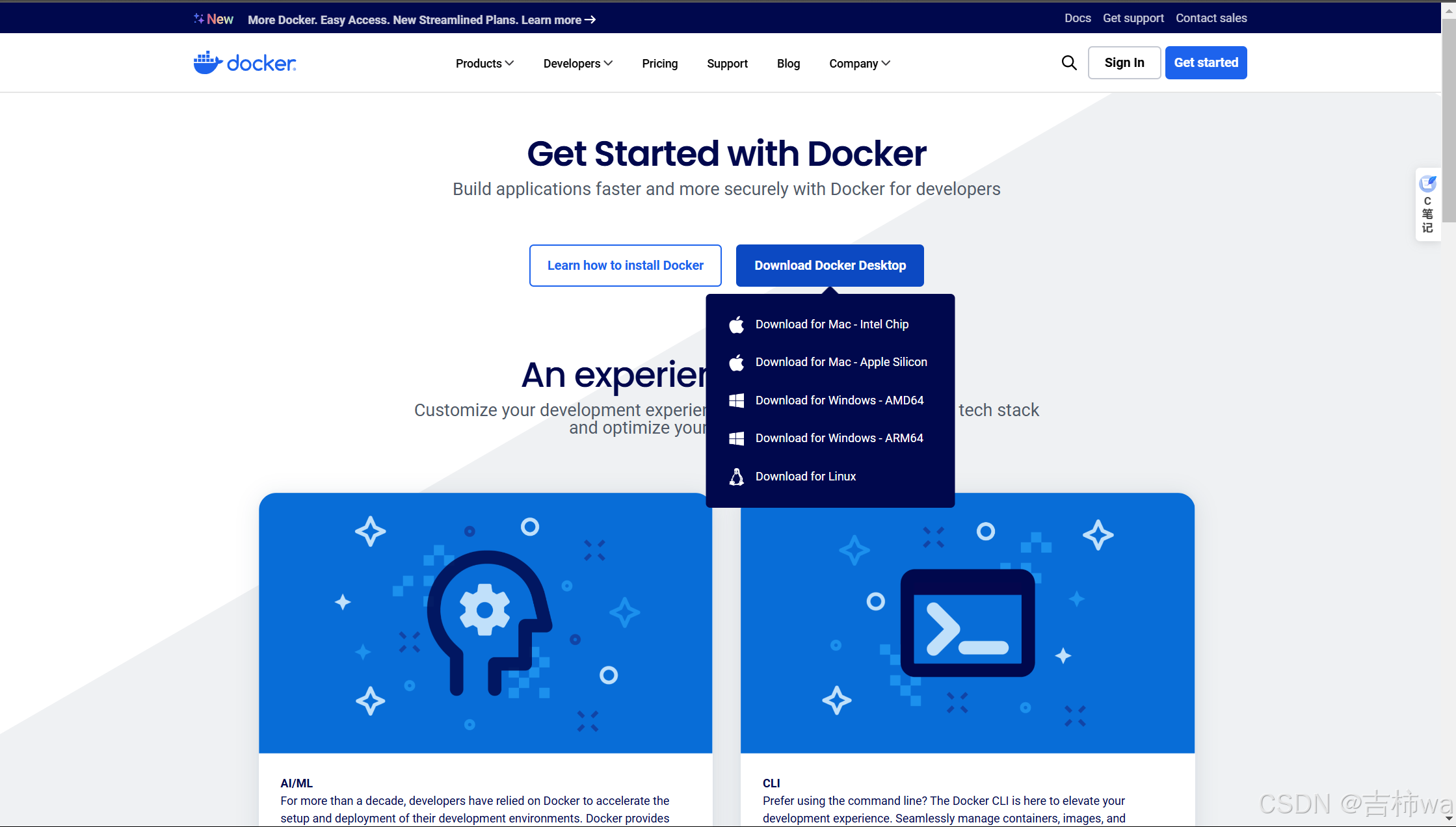The image size is (1456, 827).
Task: Click the AI/ML card illustration
Action: coord(485,622)
